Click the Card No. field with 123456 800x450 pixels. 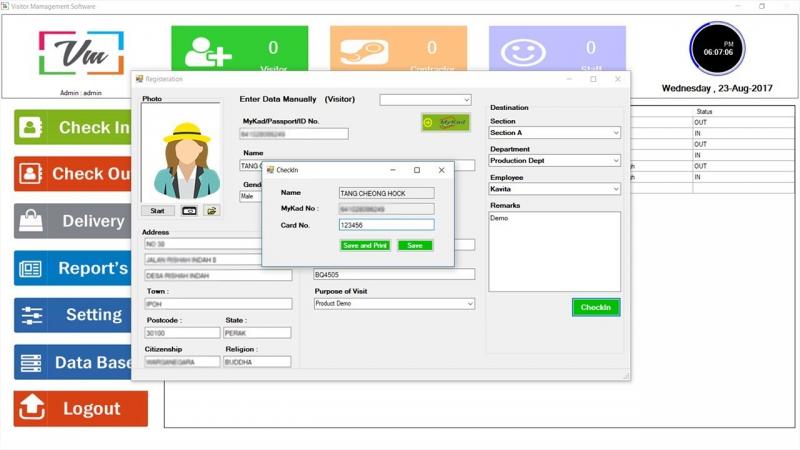386,225
